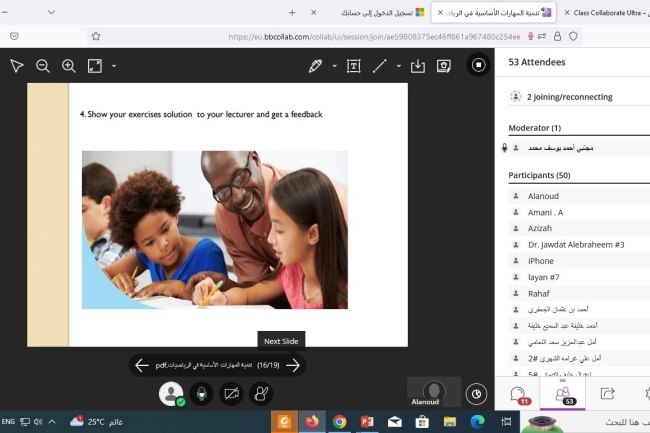Select the line shape tool

pos(380,66)
